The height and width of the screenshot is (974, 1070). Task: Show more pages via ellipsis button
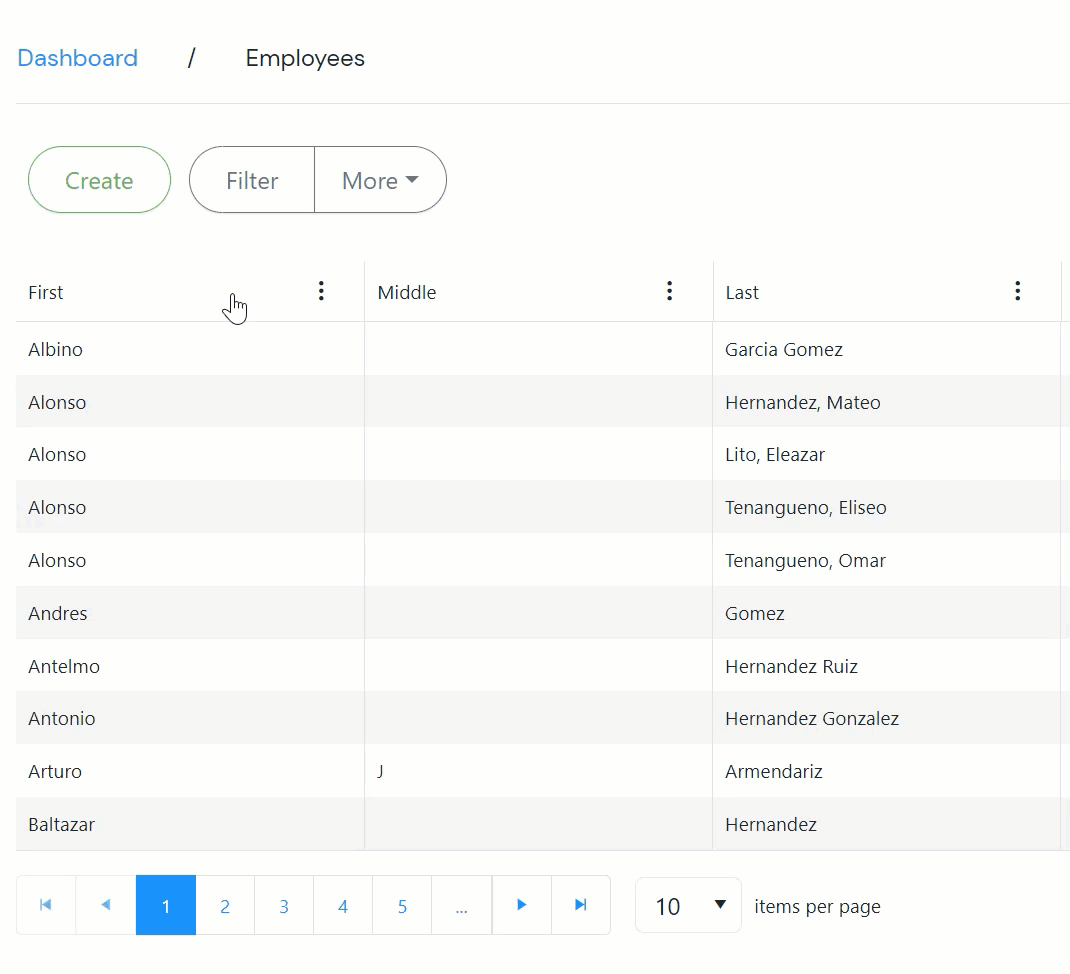click(x=461, y=906)
